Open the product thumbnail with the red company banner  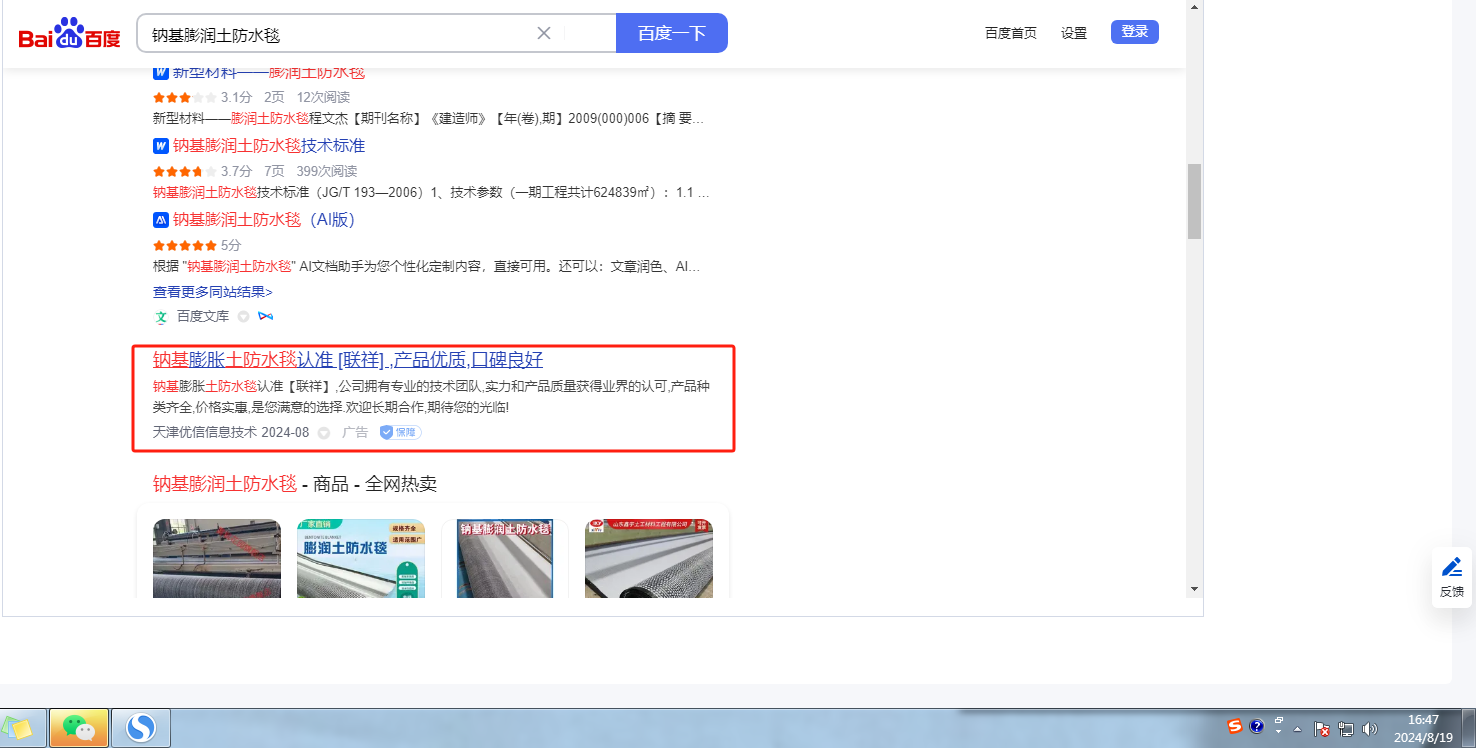(x=649, y=558)
